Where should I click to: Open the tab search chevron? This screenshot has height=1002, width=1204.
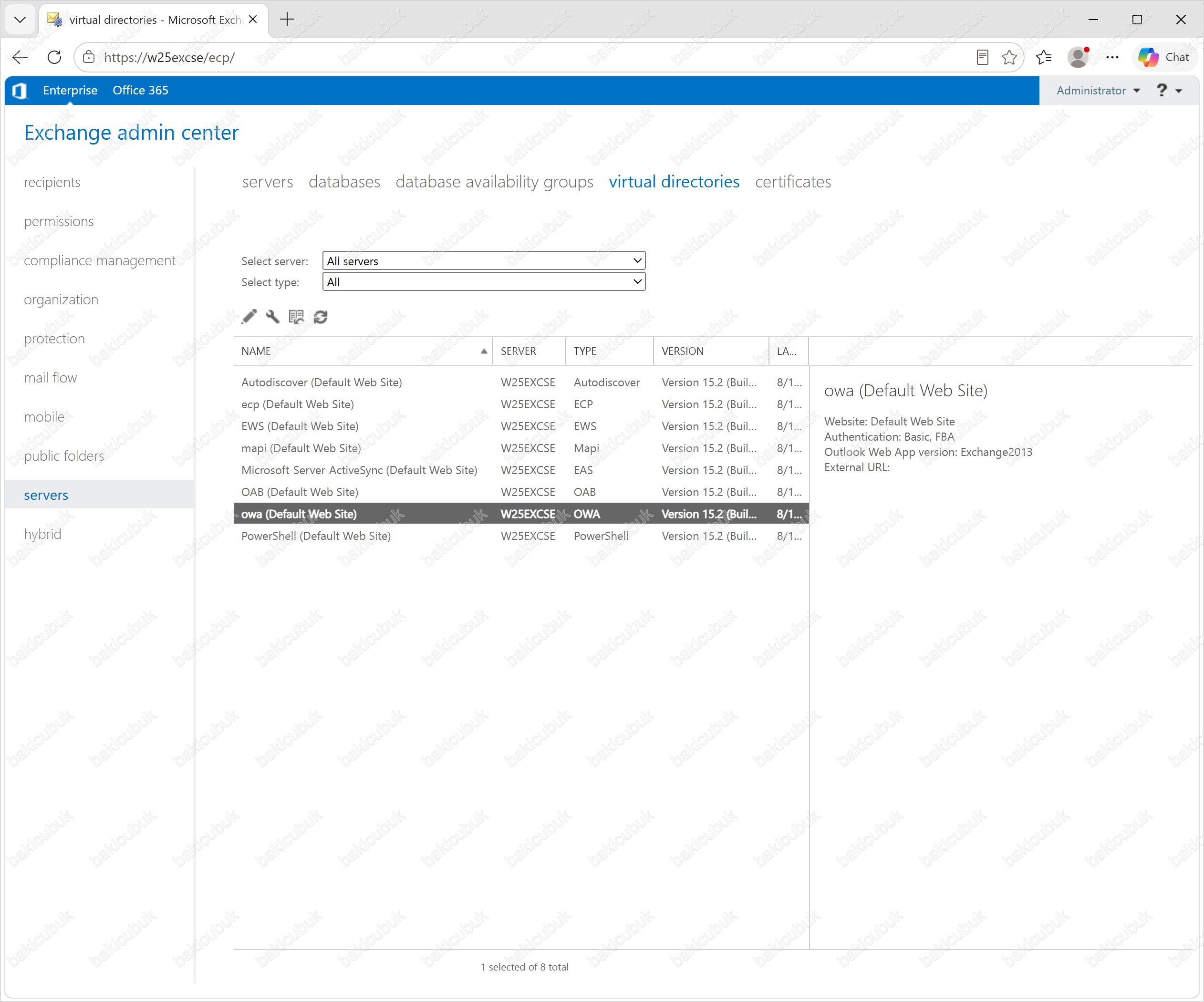pos(20,20)
